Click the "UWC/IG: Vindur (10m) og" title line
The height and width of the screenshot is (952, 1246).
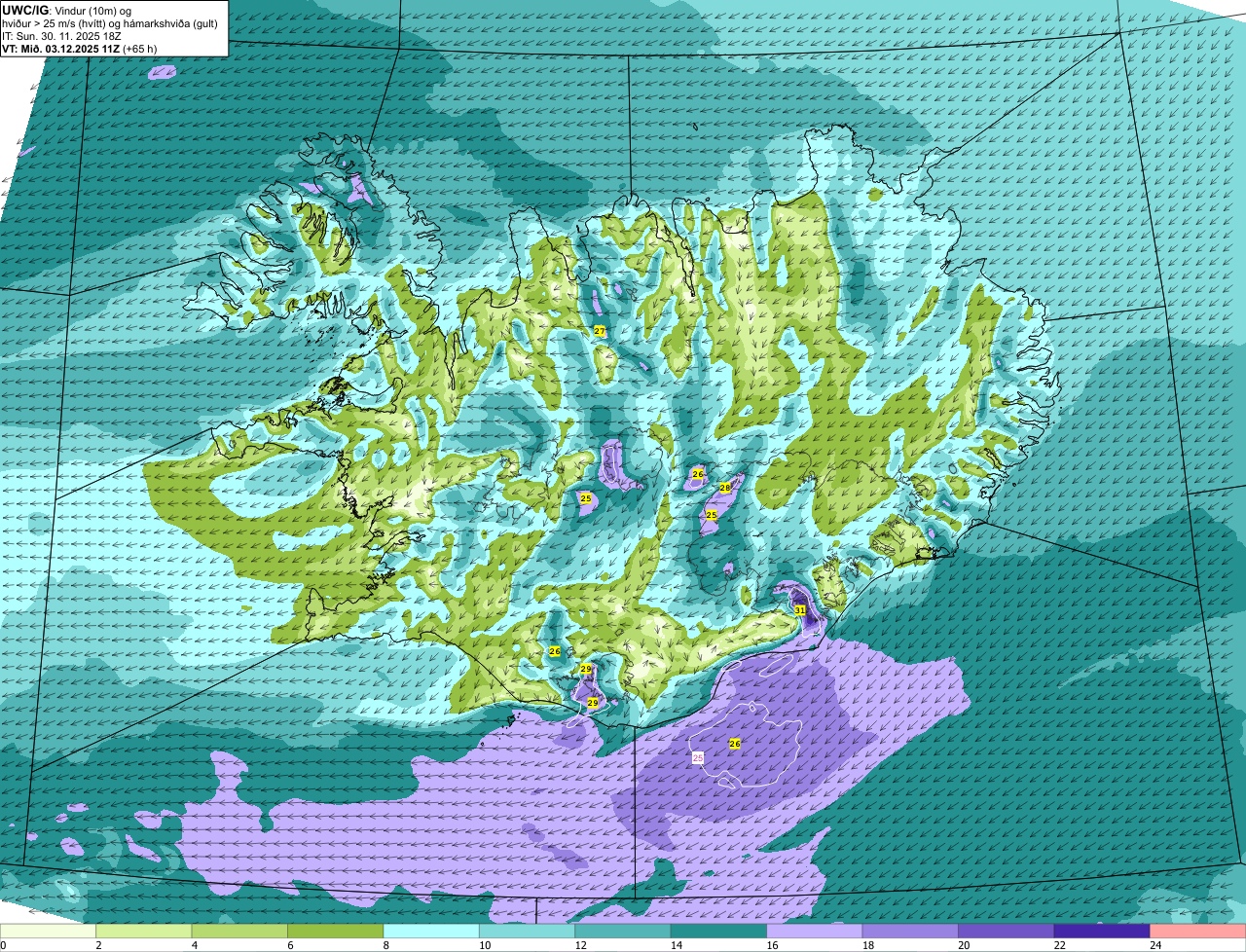tap(68, 10)
